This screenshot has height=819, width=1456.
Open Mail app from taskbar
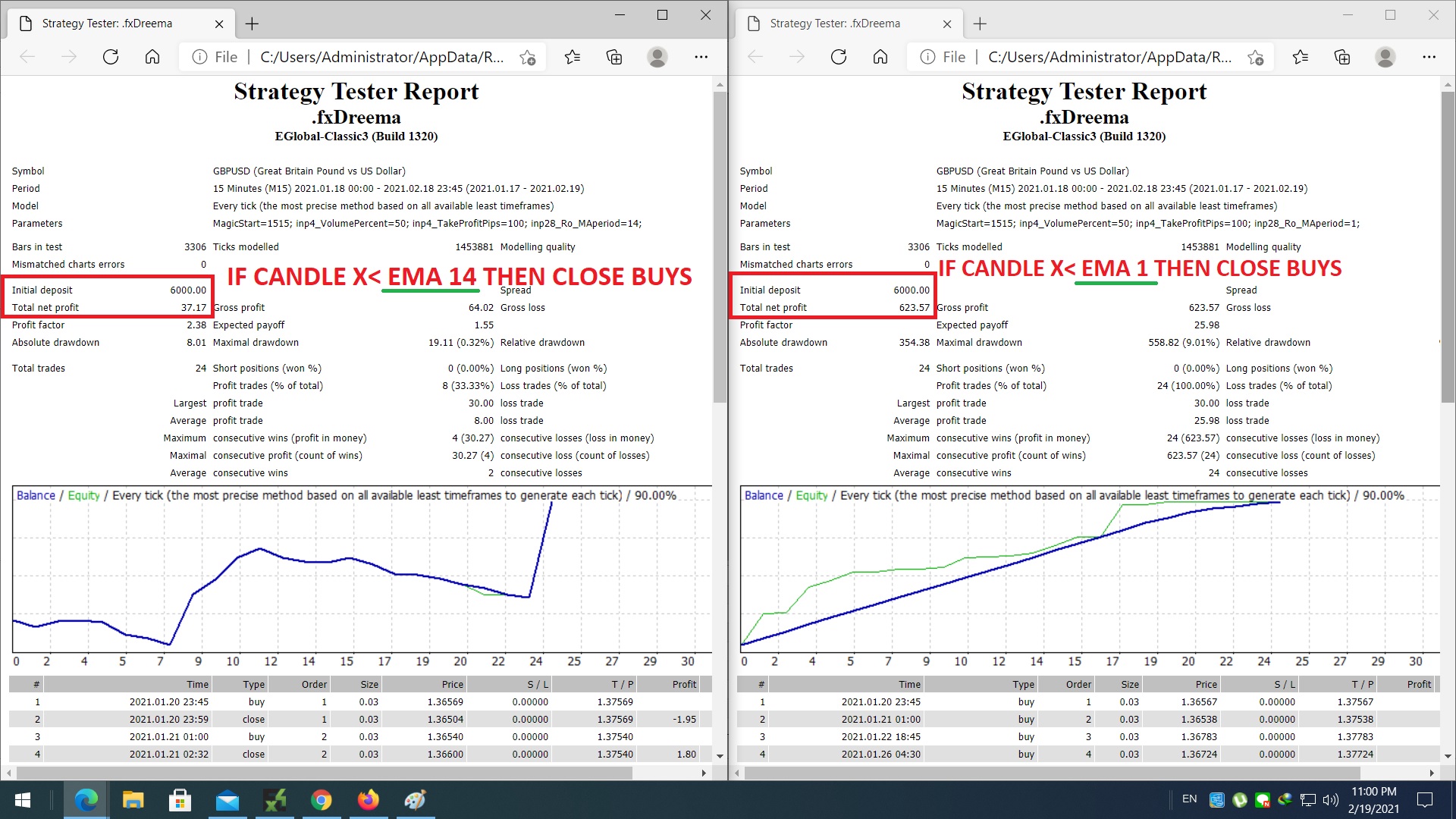(x=227, y=800)
